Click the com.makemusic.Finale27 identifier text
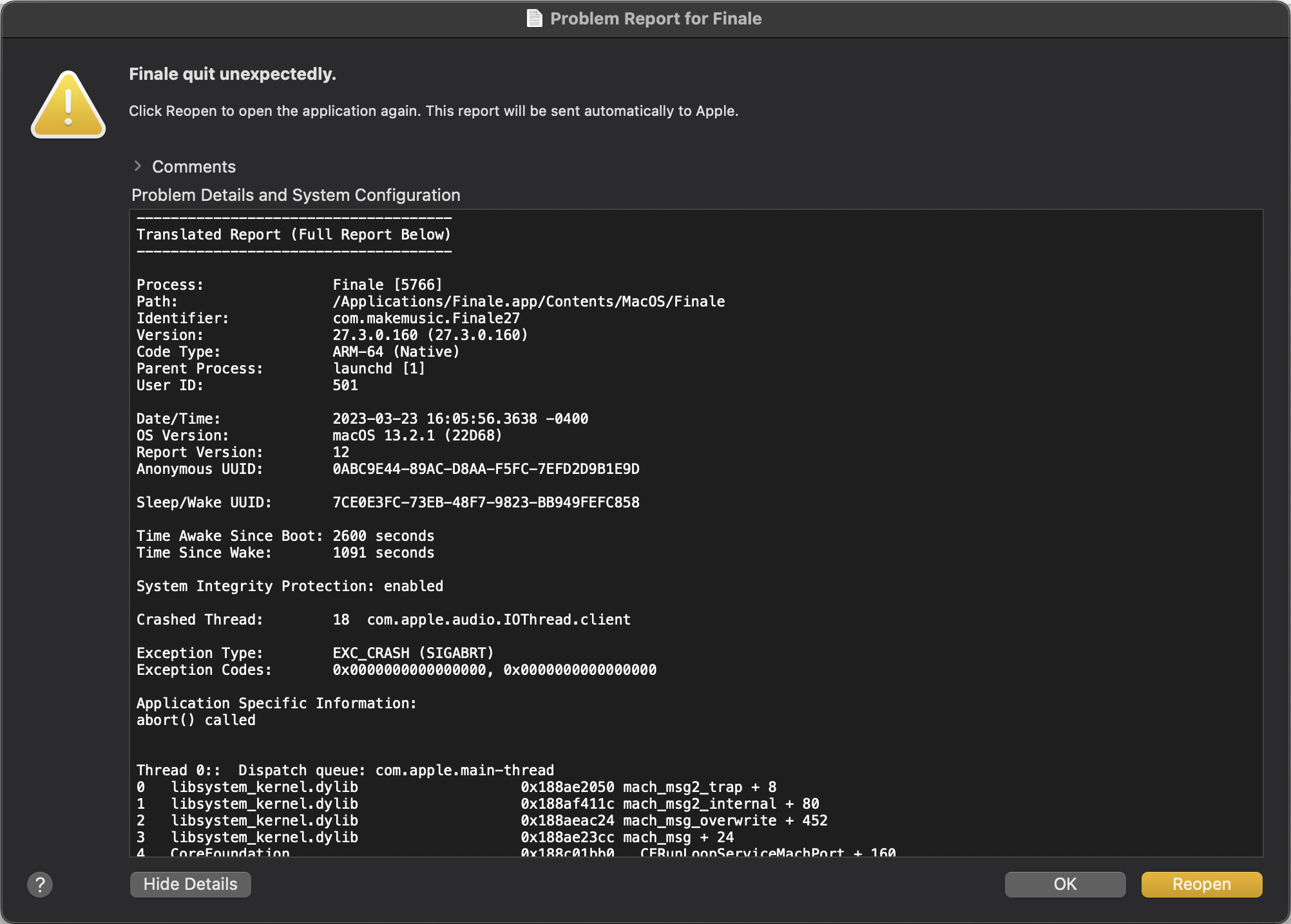The image size is (1291, 924). click(x=426, y=318)
